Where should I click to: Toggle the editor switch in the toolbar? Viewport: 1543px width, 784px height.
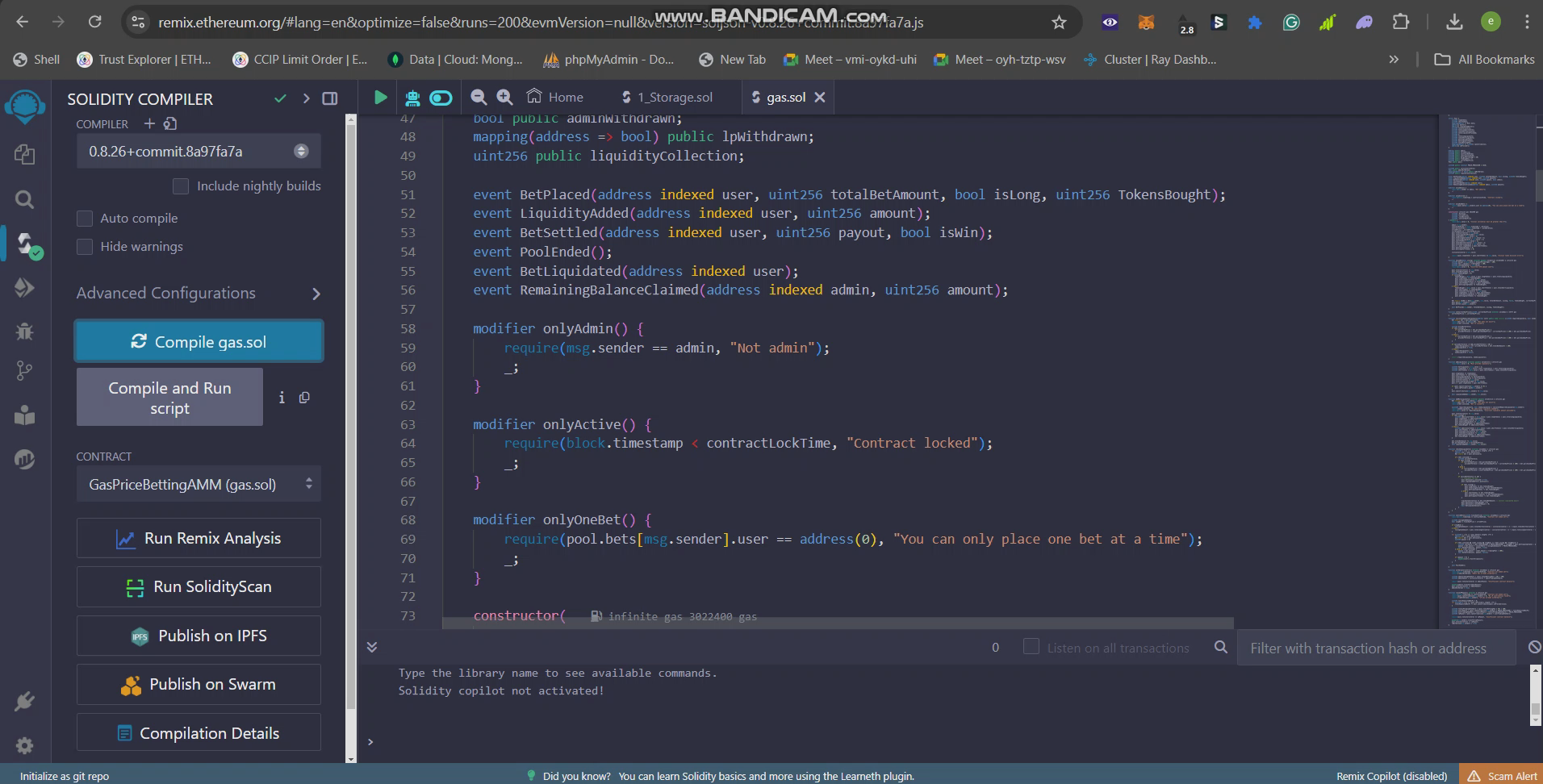coord(441,98)
